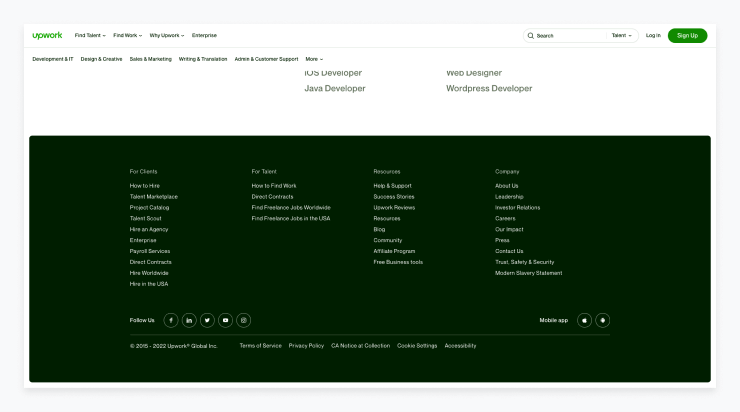Open Upwork LinkedIn page icon
The width and height of the screenshot is (740, 412).
(x=189, y=320)
